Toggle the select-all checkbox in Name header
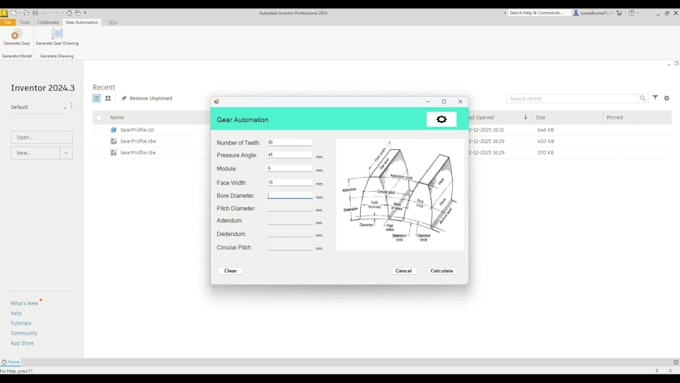 (99, 118)
